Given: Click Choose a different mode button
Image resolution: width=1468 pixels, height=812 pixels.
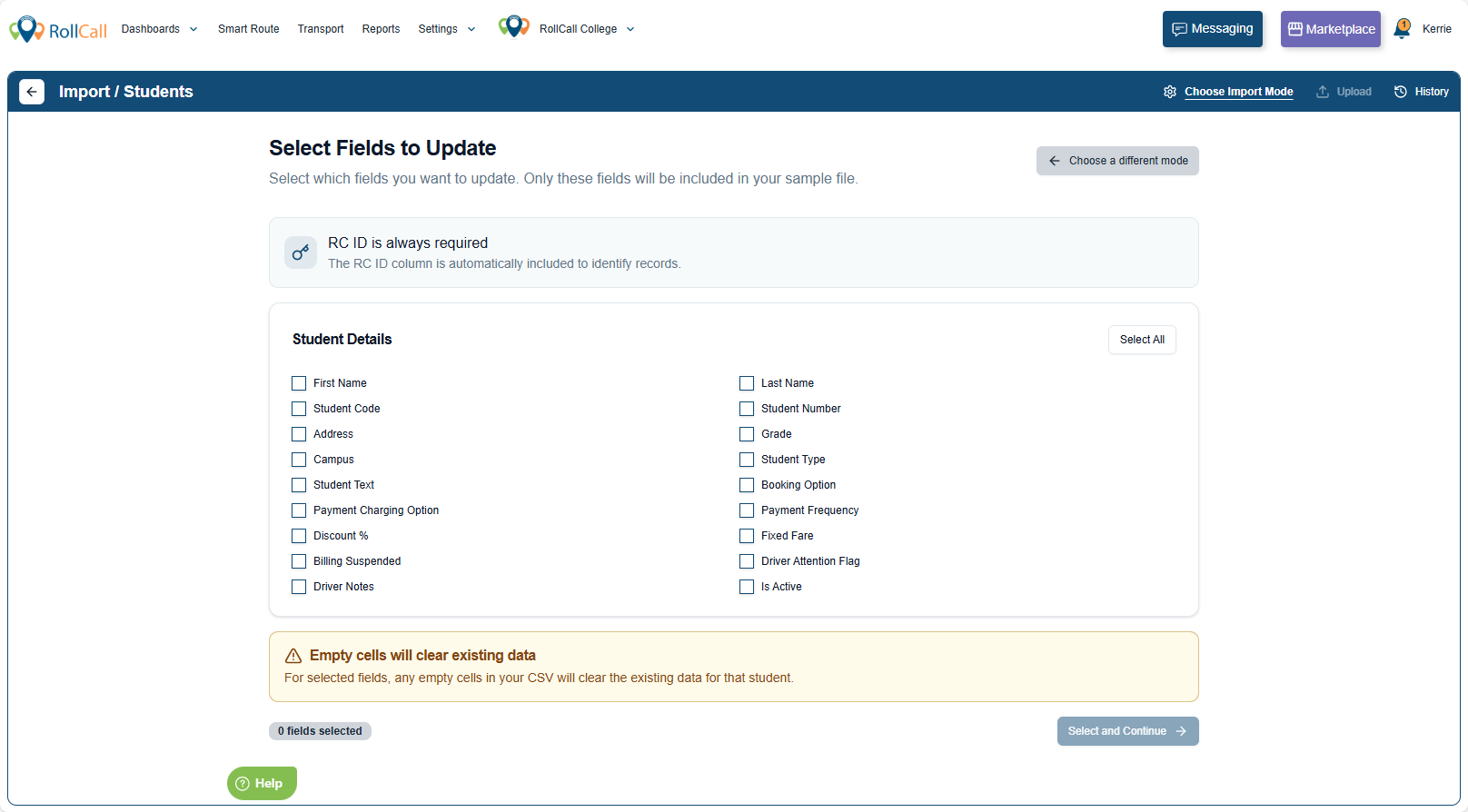Looking at the screenshot, I should point(1117,161).
